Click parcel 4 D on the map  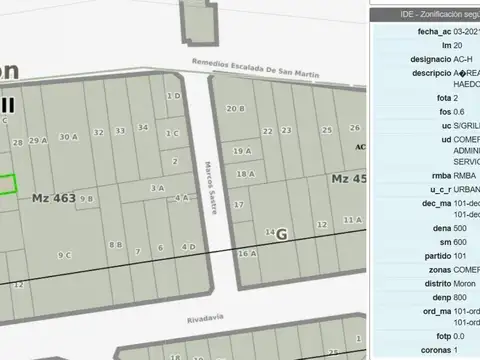tap(188, 247)
